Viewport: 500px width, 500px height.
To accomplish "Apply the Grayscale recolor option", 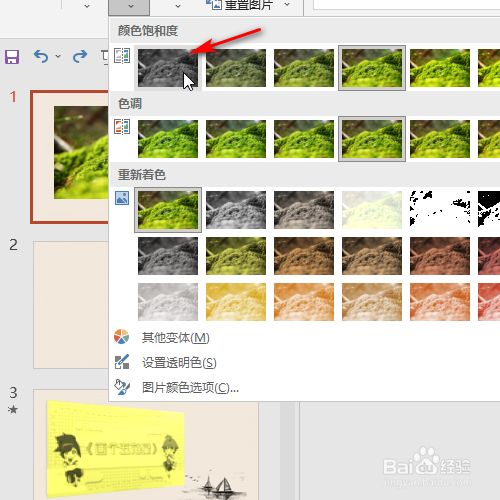I will pyautogui.click(x=236, y=210).
